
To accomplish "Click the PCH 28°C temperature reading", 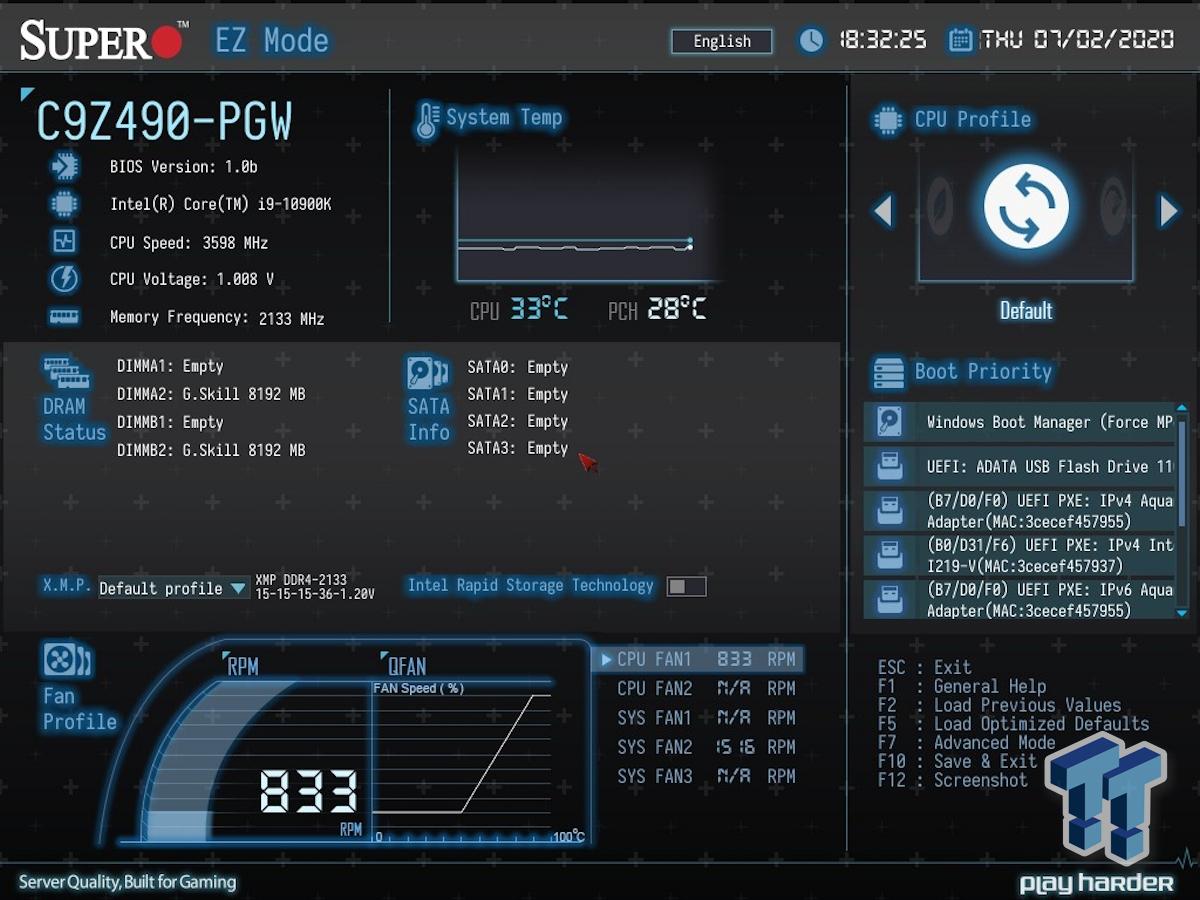I will click(657, 310).
